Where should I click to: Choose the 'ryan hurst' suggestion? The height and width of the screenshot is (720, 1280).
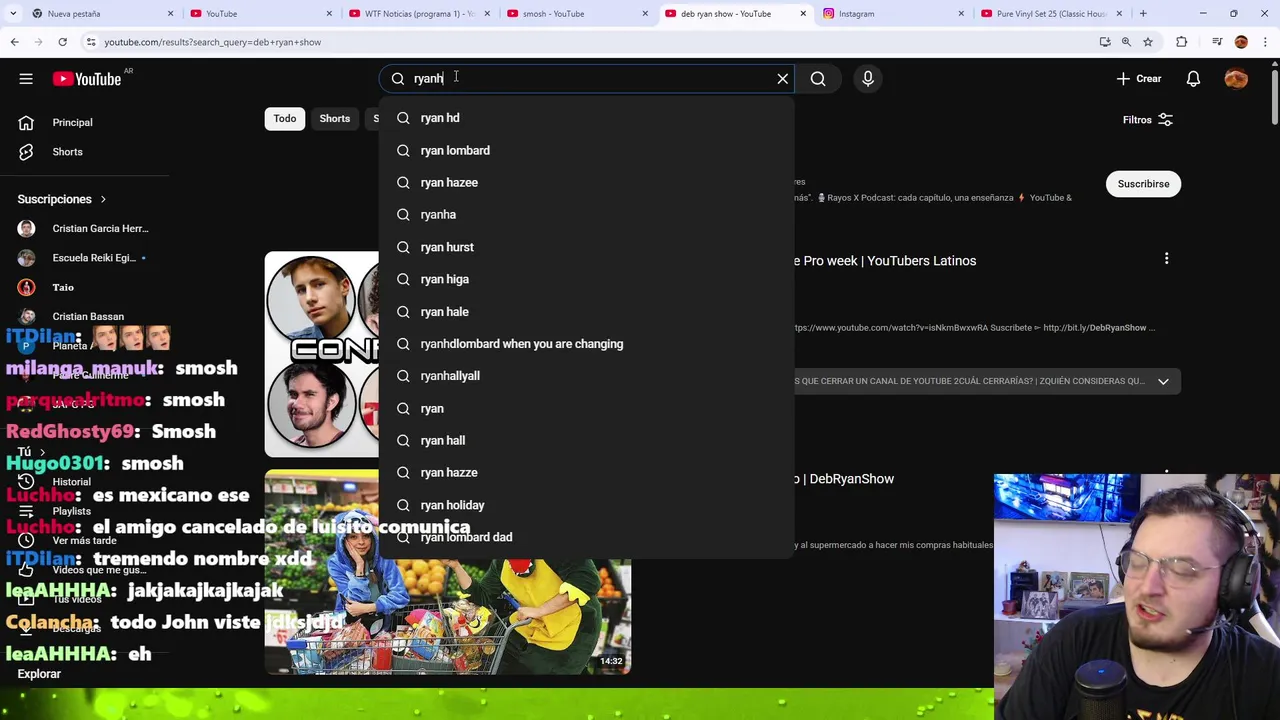[x=586, y=247]
